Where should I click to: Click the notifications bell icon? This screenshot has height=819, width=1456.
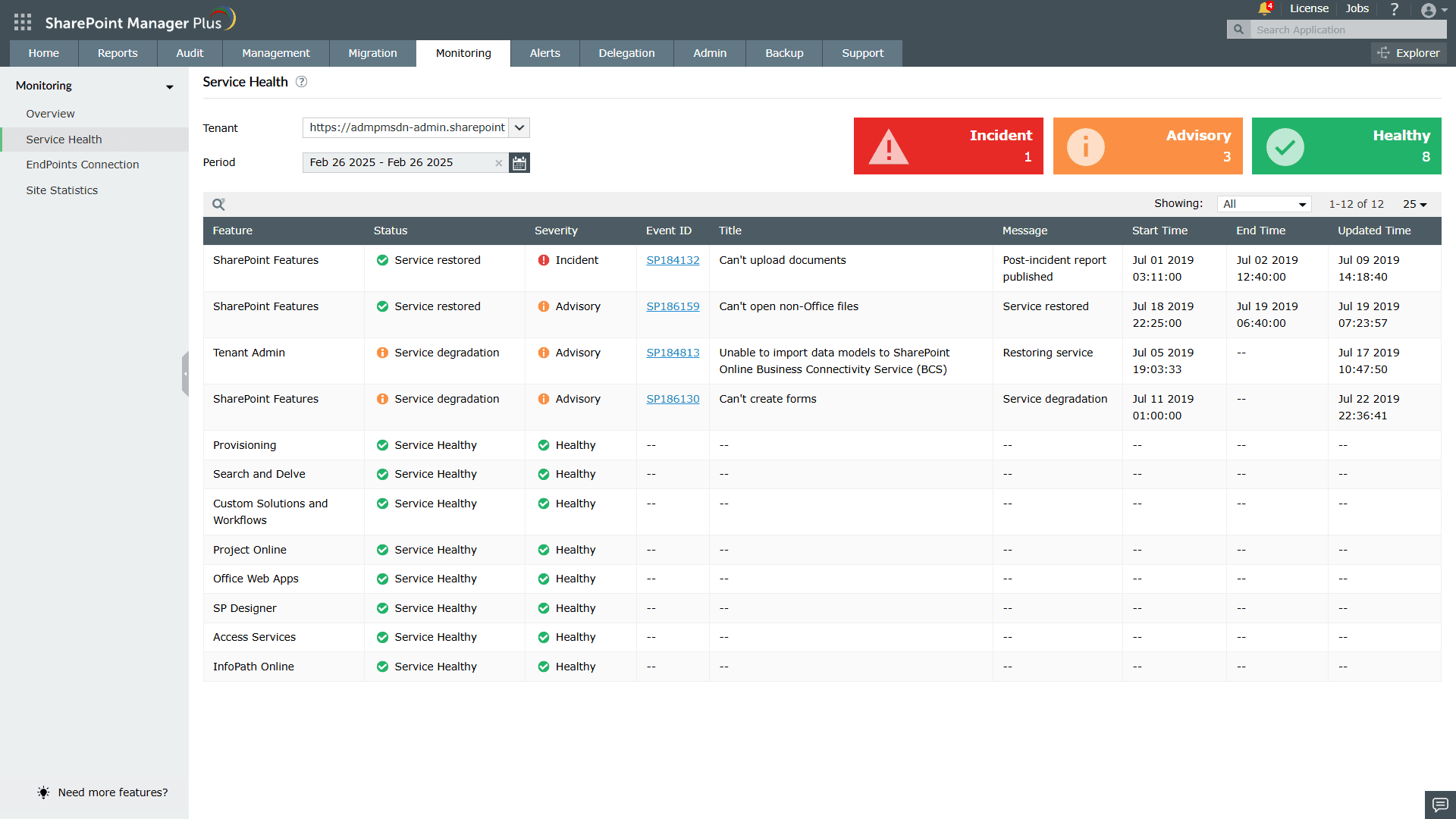tap(1264, 8)
